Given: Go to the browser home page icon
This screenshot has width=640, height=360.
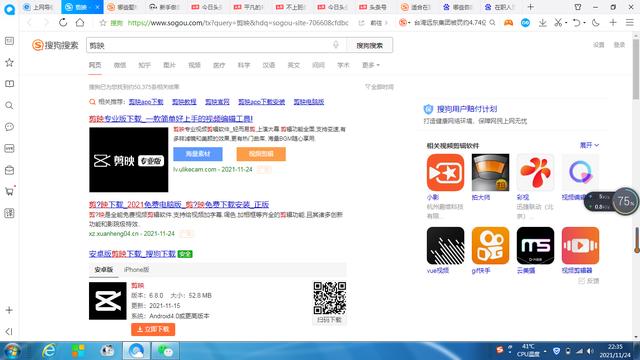Looking at the screenshot, I should [80, 22].
